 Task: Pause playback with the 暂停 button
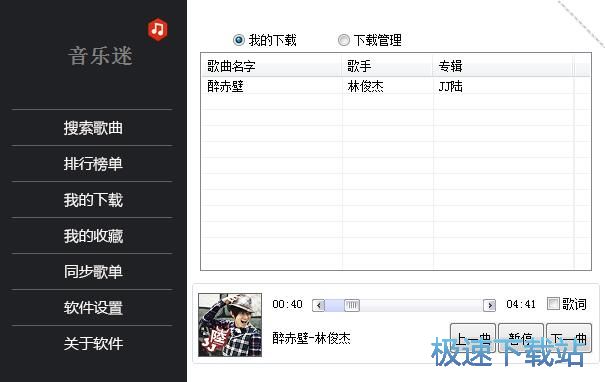521,338
